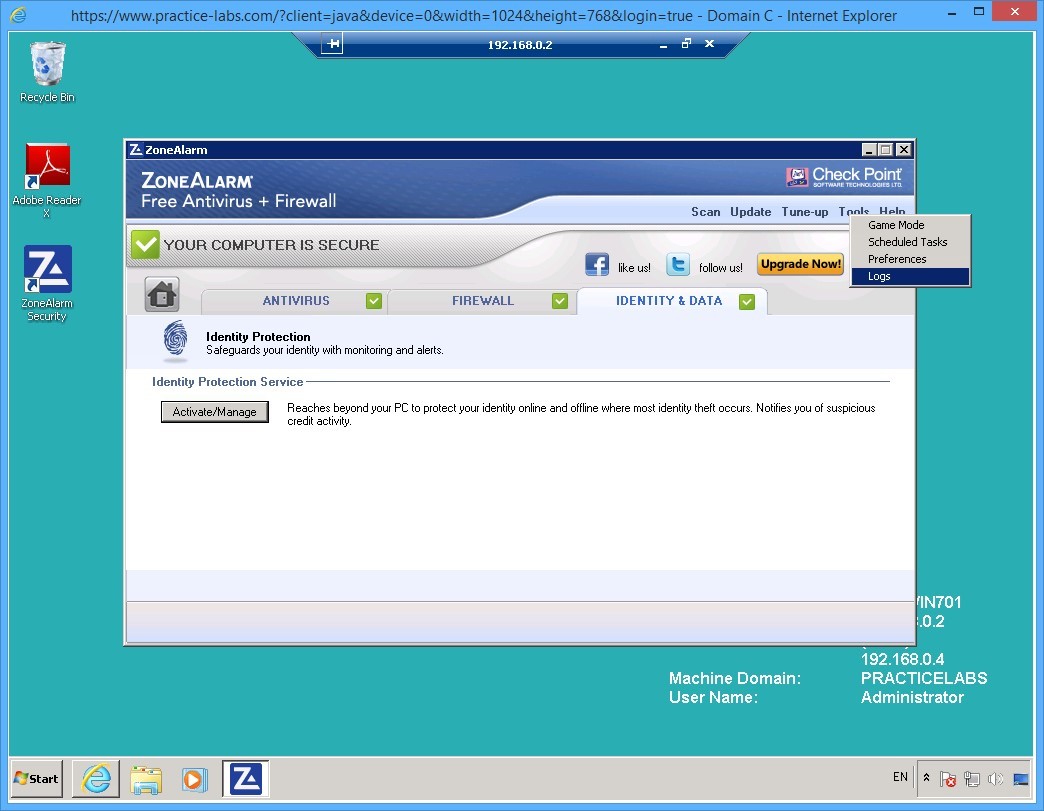
Task: Click the Upgrade Now! button
Action: 800,264
